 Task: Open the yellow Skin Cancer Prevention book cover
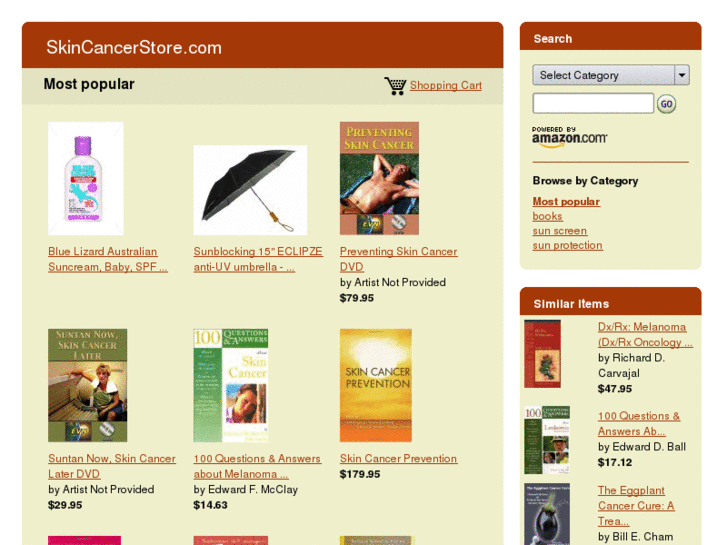(376, 385)
